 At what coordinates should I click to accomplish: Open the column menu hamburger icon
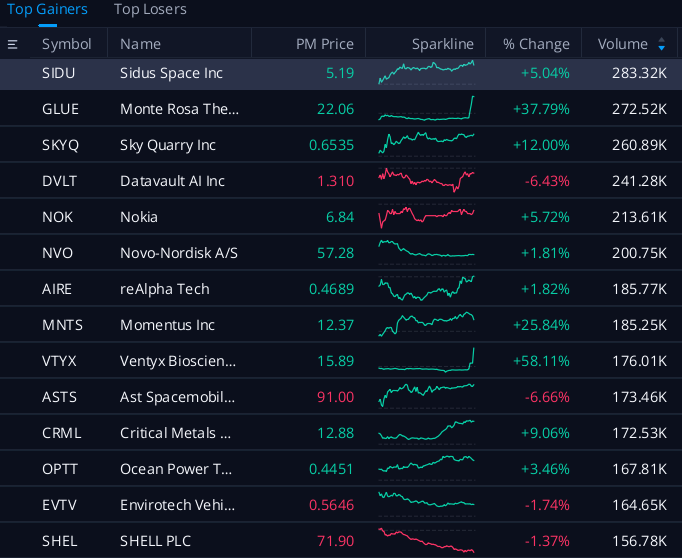coord(13,44)
